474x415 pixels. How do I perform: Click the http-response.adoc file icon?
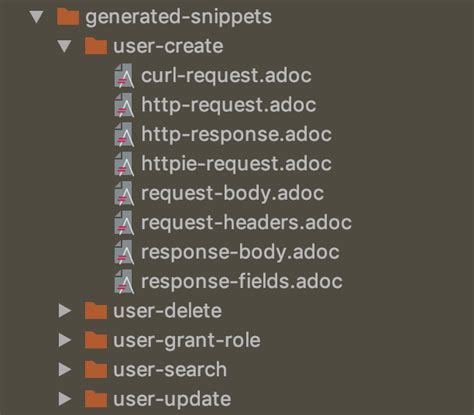point(124,134)
